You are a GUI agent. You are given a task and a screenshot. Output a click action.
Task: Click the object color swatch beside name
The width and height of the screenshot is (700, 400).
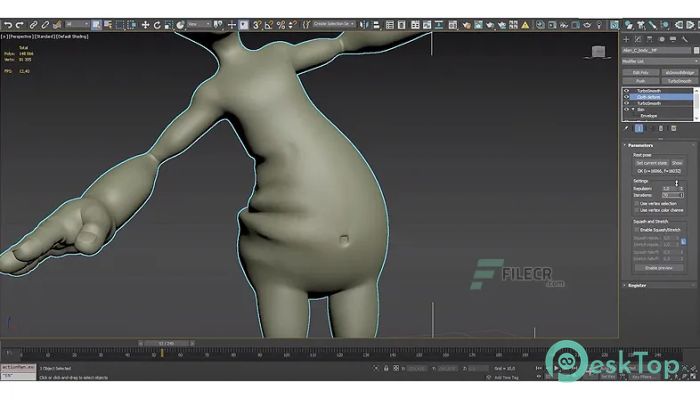point(696,50)
